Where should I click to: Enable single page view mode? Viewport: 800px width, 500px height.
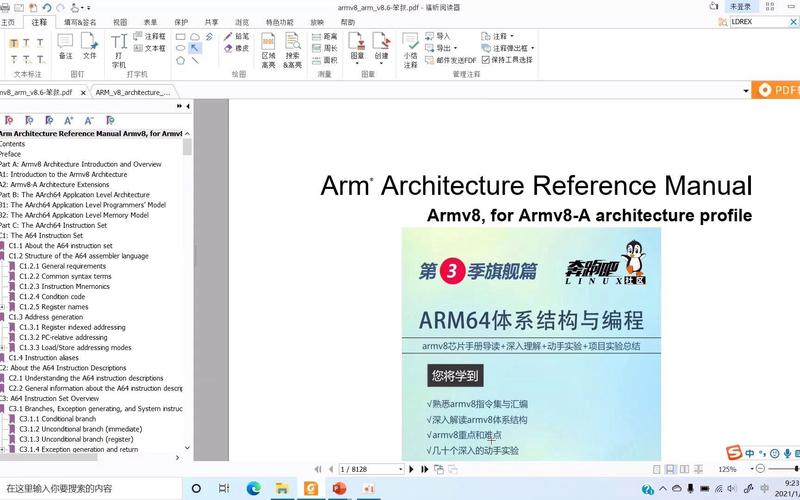pyautogui.click(x=657, y=469)
